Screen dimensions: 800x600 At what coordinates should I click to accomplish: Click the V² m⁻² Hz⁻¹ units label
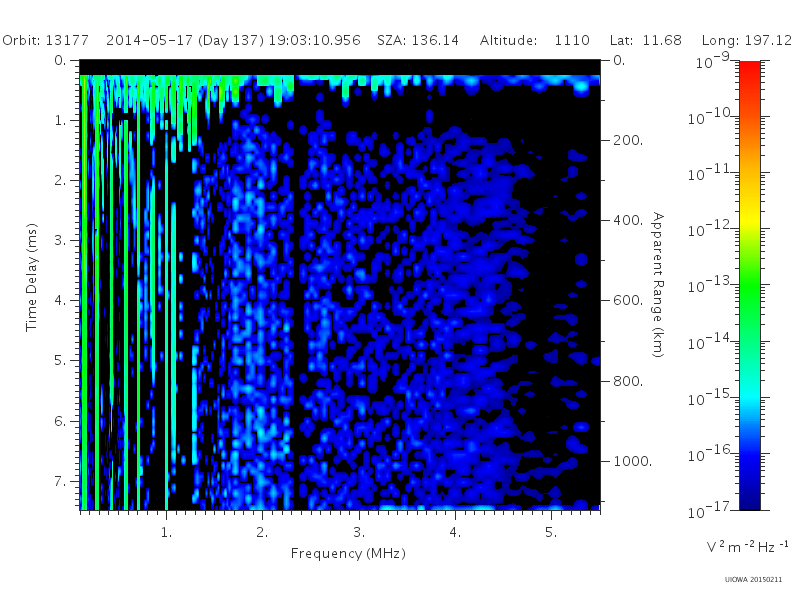pos(747,546)
